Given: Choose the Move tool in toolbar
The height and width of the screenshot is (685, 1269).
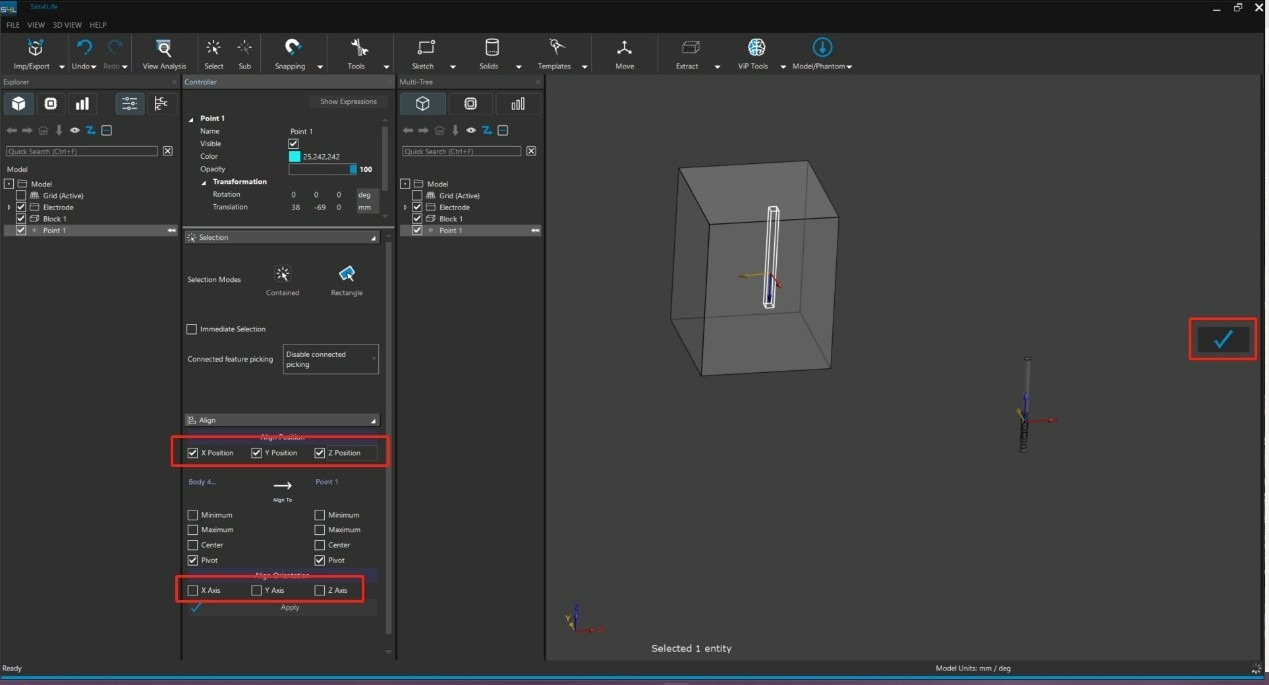Looking at the screenshot, I should 624,48.
